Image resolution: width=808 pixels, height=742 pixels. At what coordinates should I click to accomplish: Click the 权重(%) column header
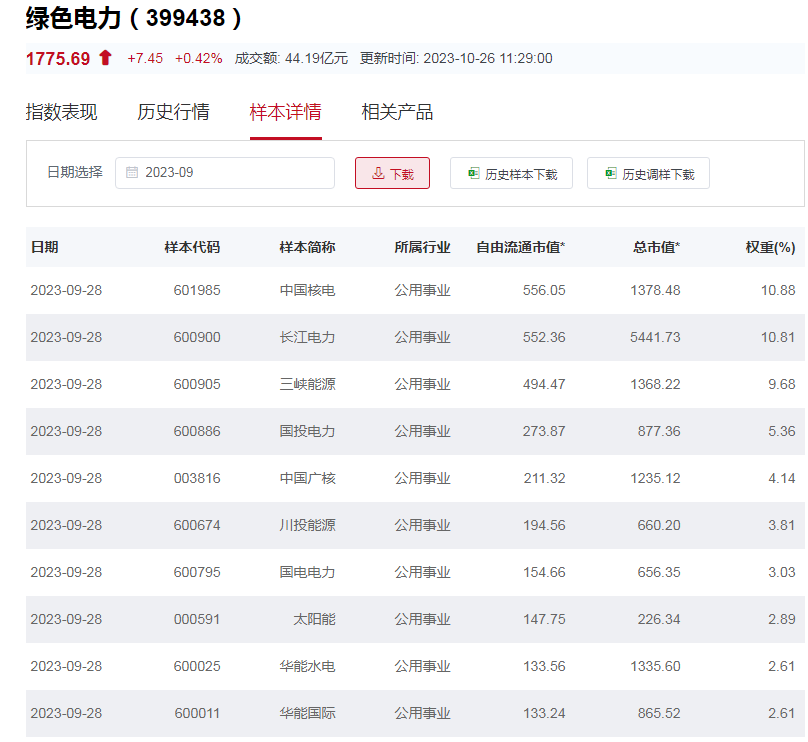[770, 247]
